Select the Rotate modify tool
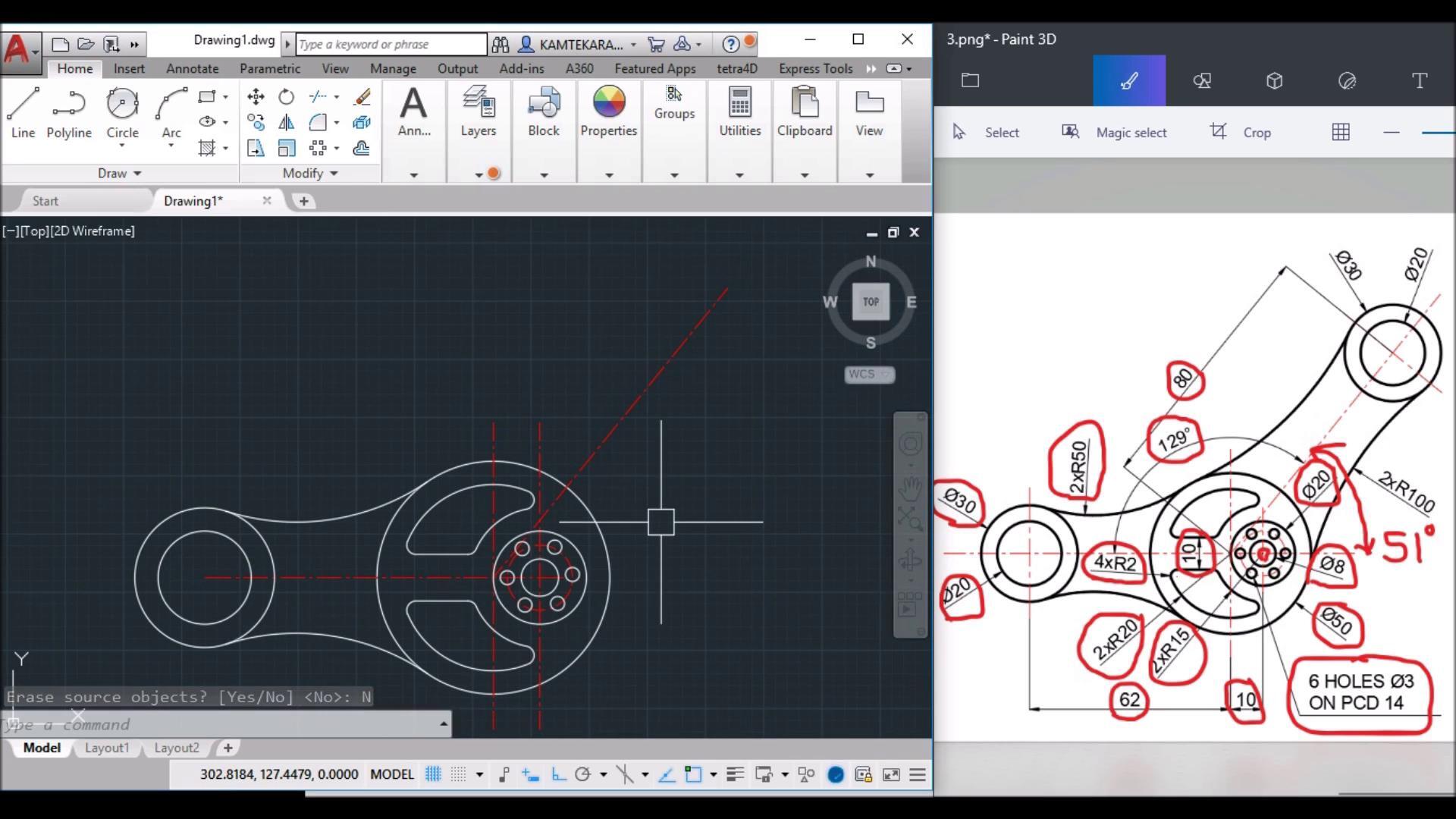 (x=286, y=96)
